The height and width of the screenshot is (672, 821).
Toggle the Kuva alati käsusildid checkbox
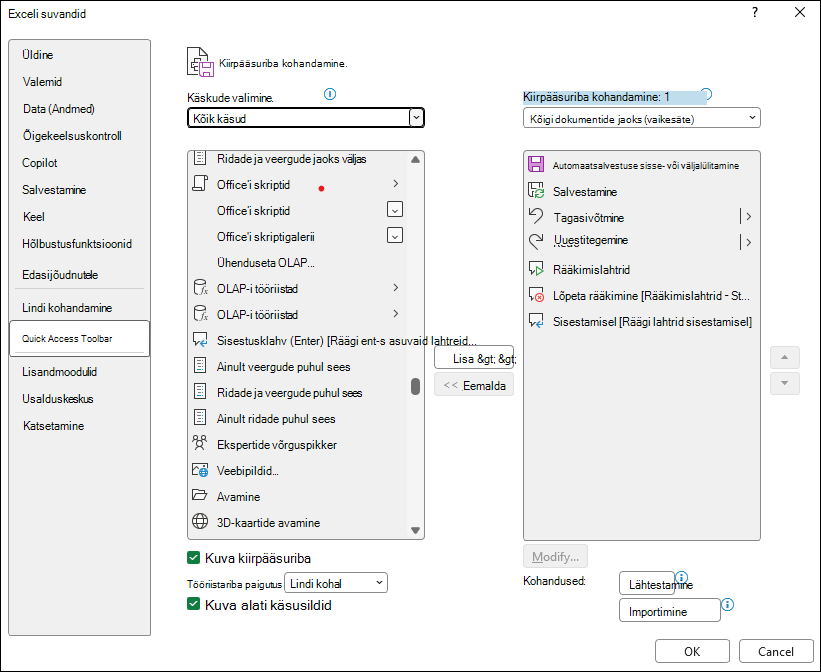coord(193,604)
